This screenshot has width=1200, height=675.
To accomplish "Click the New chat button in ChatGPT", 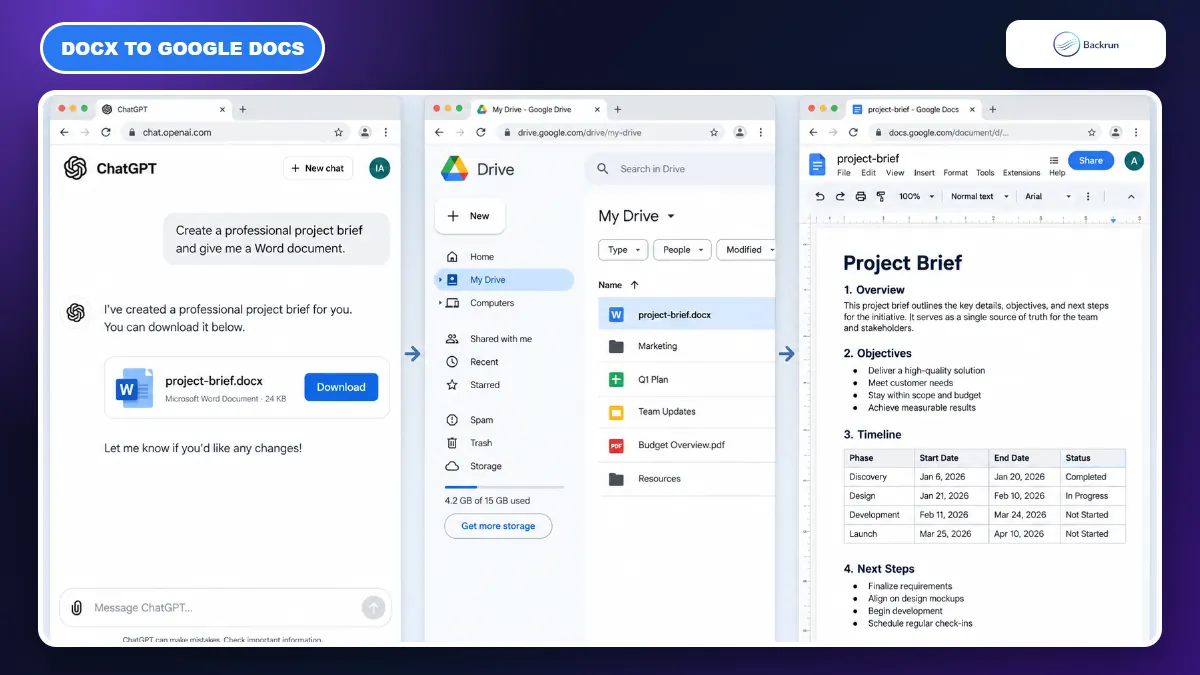I will click(x=318, y=168).
